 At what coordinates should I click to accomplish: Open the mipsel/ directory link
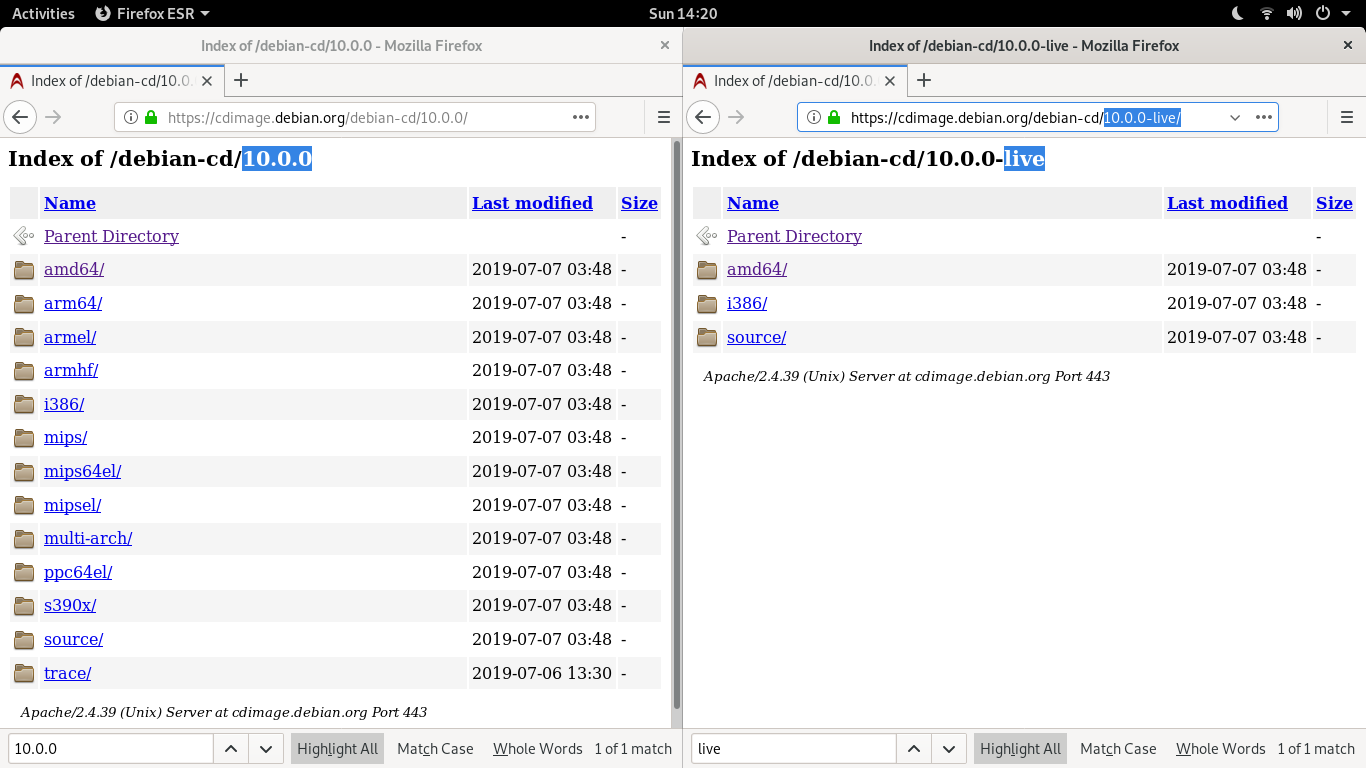coord(72,505)
